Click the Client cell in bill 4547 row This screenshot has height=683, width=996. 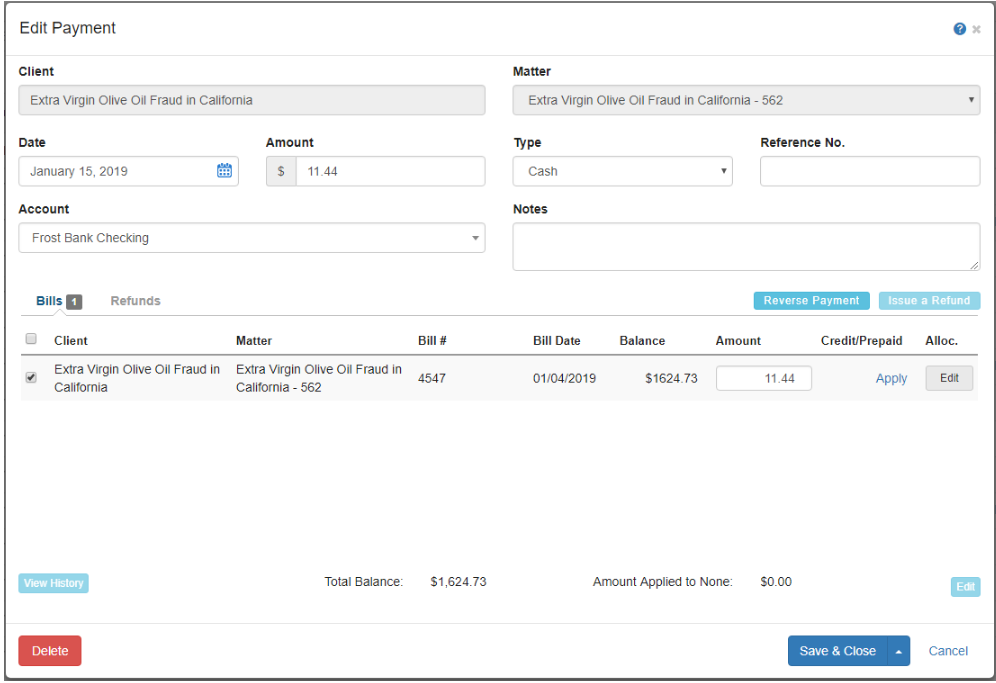137,378
